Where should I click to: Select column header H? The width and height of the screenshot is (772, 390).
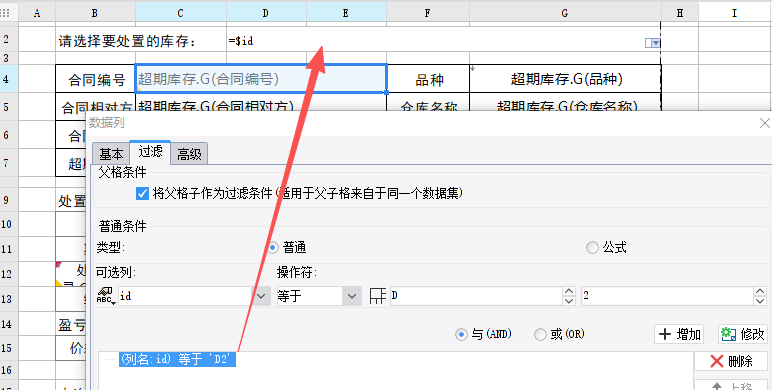click(x=679, y=13)
